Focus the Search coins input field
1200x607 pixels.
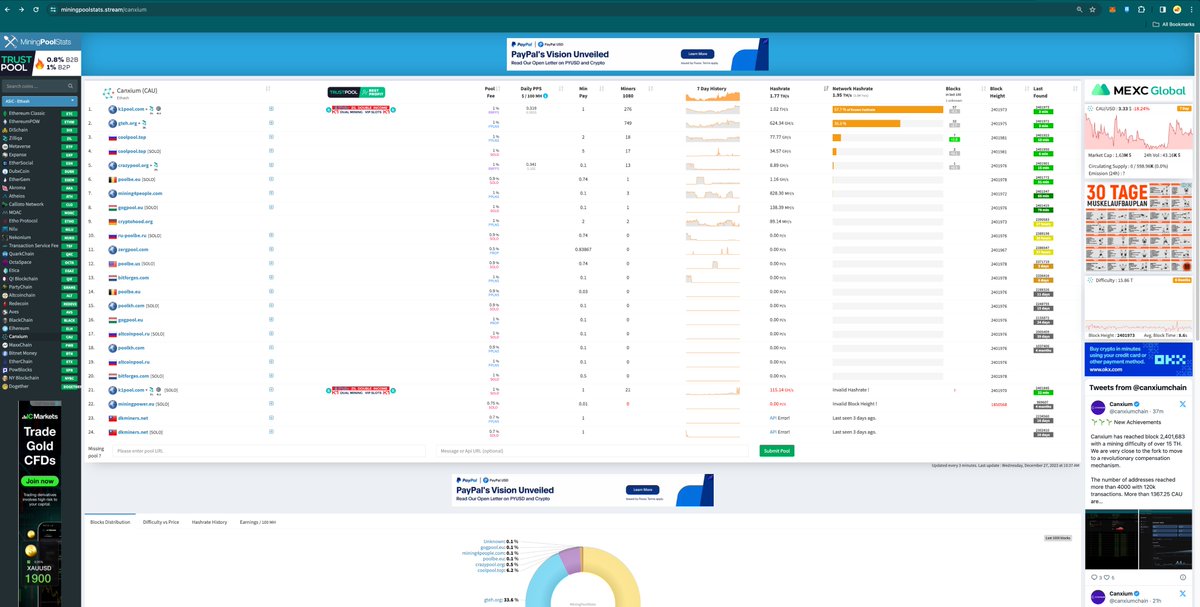[38, 87]
